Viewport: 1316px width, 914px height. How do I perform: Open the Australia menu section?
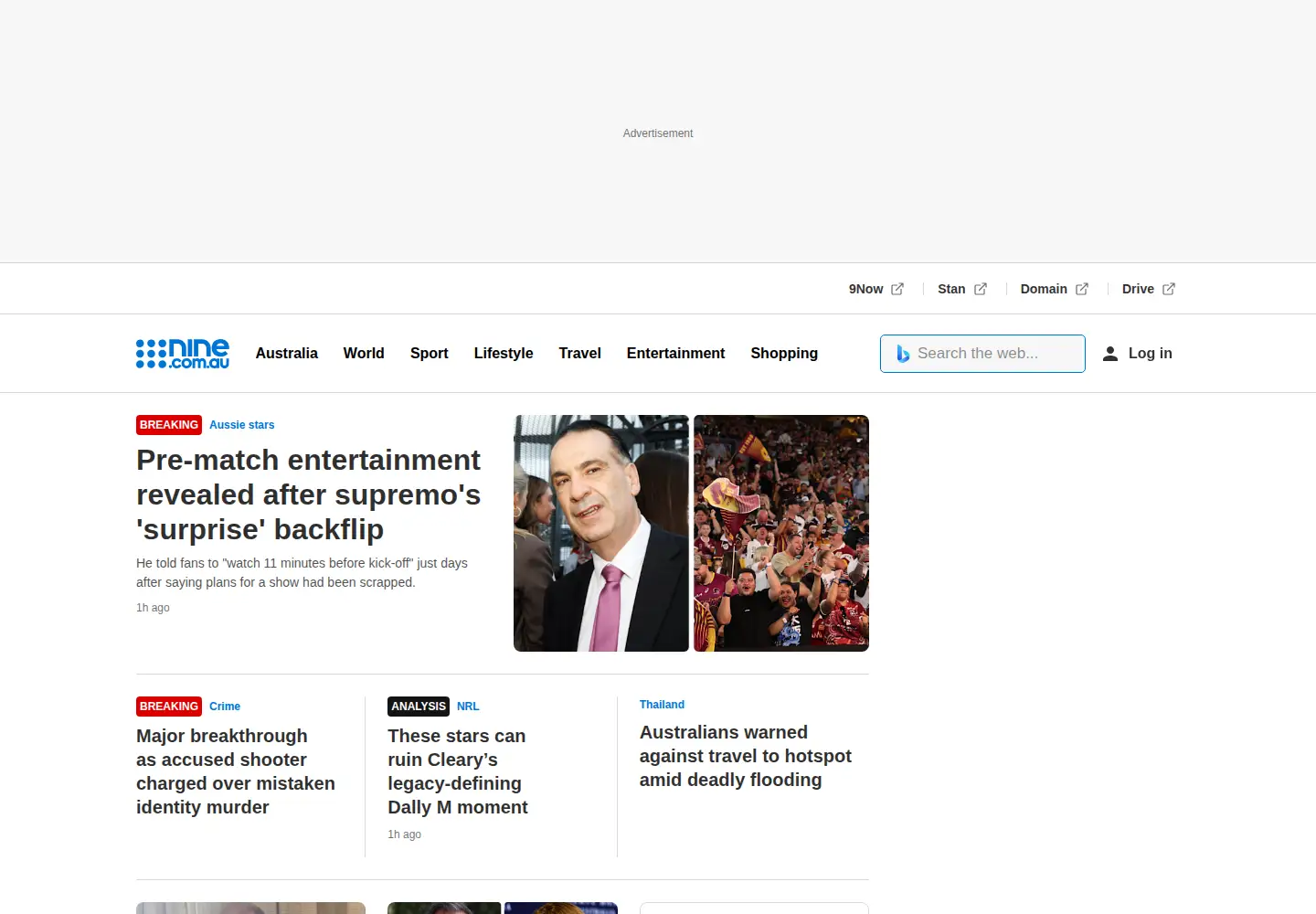click(287, 353)
